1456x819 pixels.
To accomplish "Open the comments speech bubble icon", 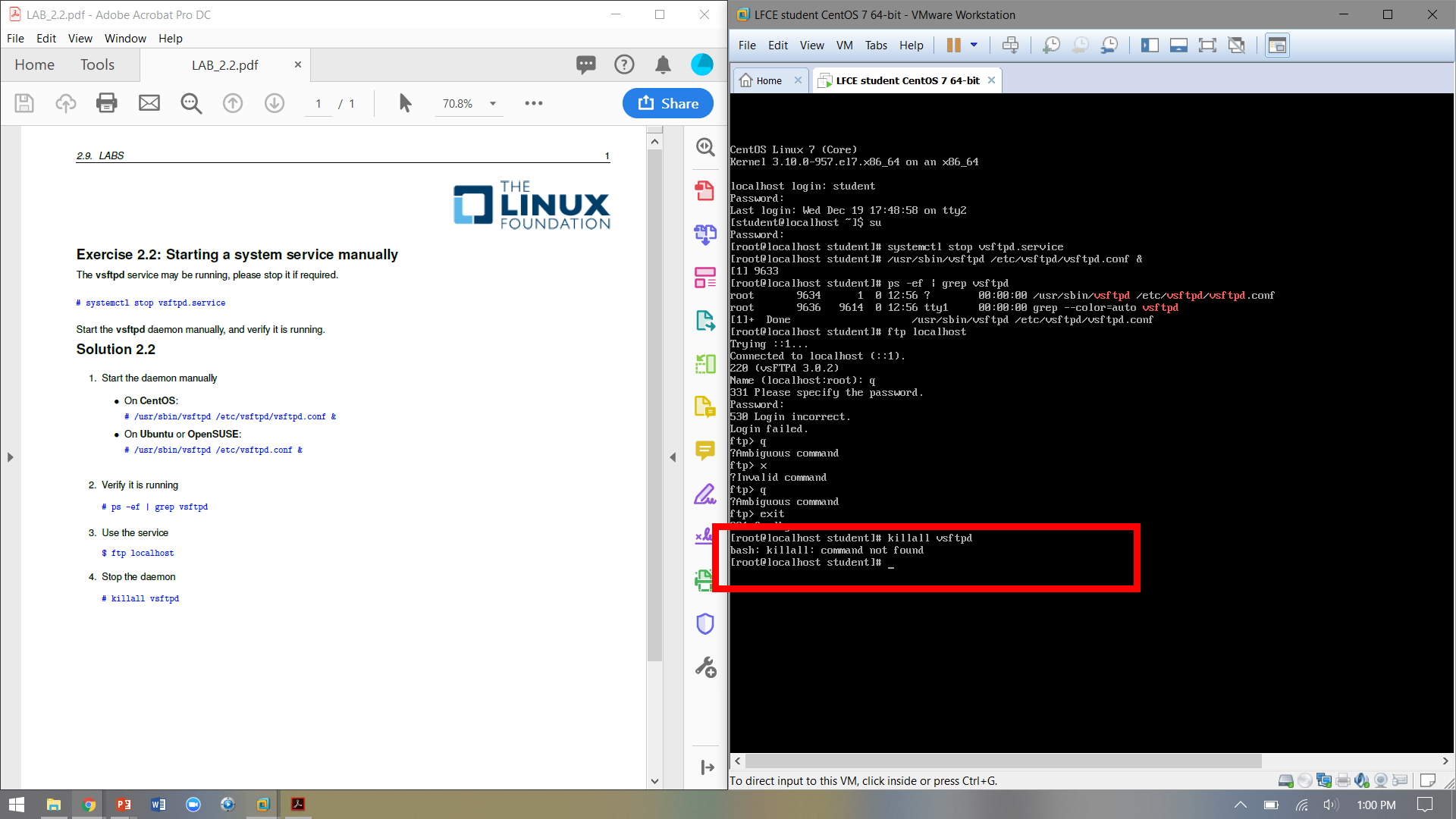I will 585,64.
